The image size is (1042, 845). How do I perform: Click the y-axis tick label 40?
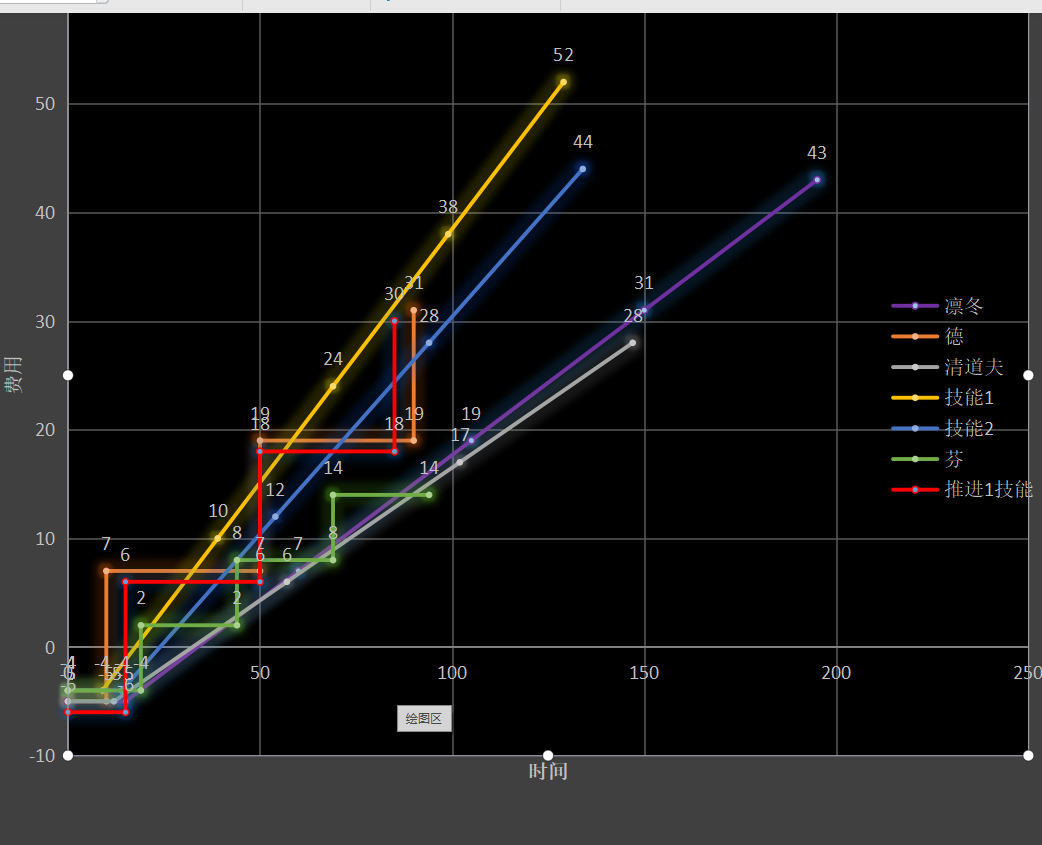tap(45, 213)
